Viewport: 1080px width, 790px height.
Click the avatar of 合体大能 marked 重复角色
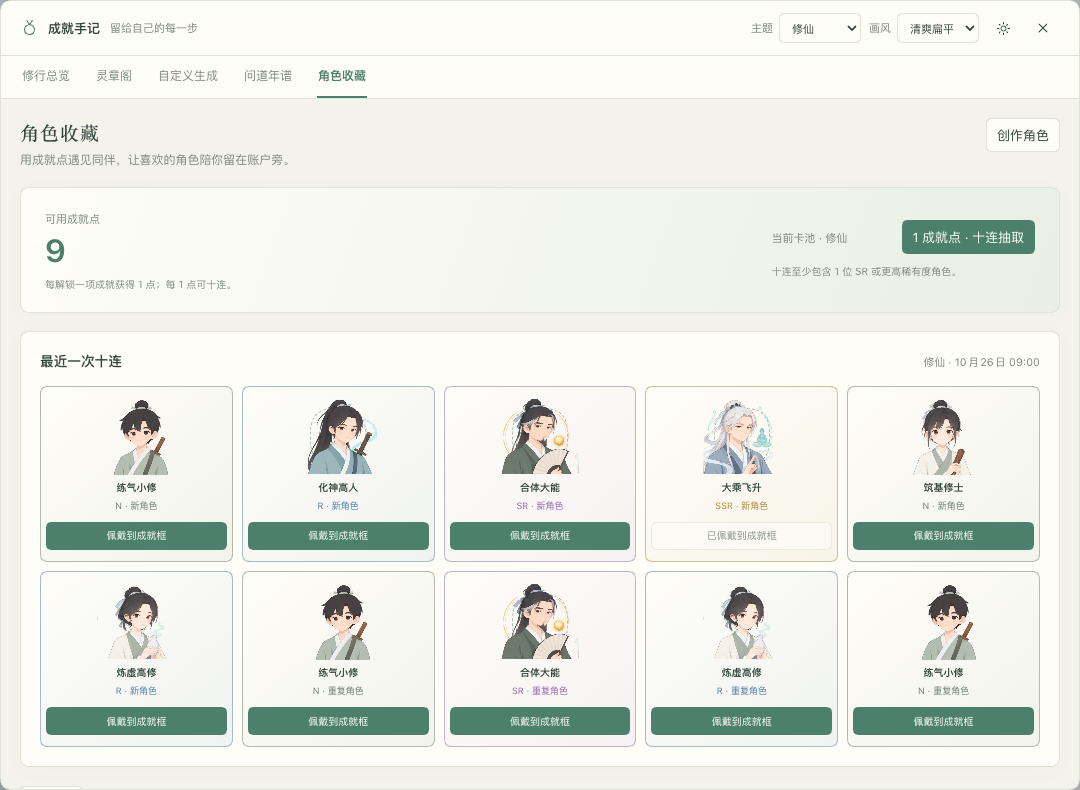pos(540,623)
